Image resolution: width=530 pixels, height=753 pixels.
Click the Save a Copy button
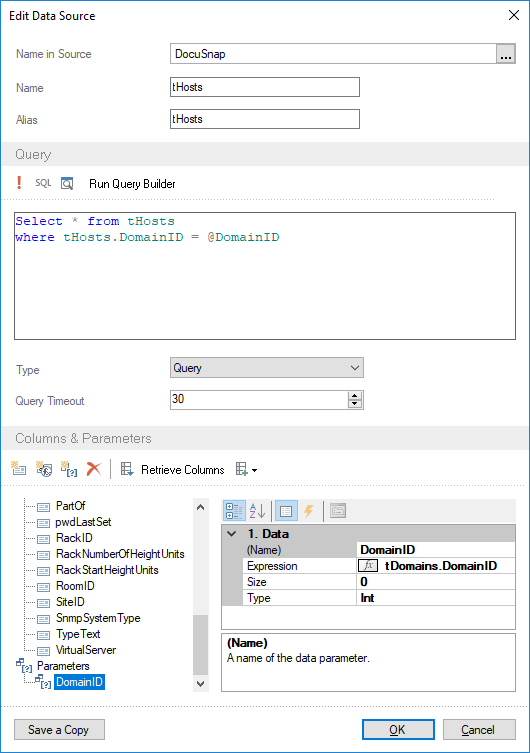59,730
